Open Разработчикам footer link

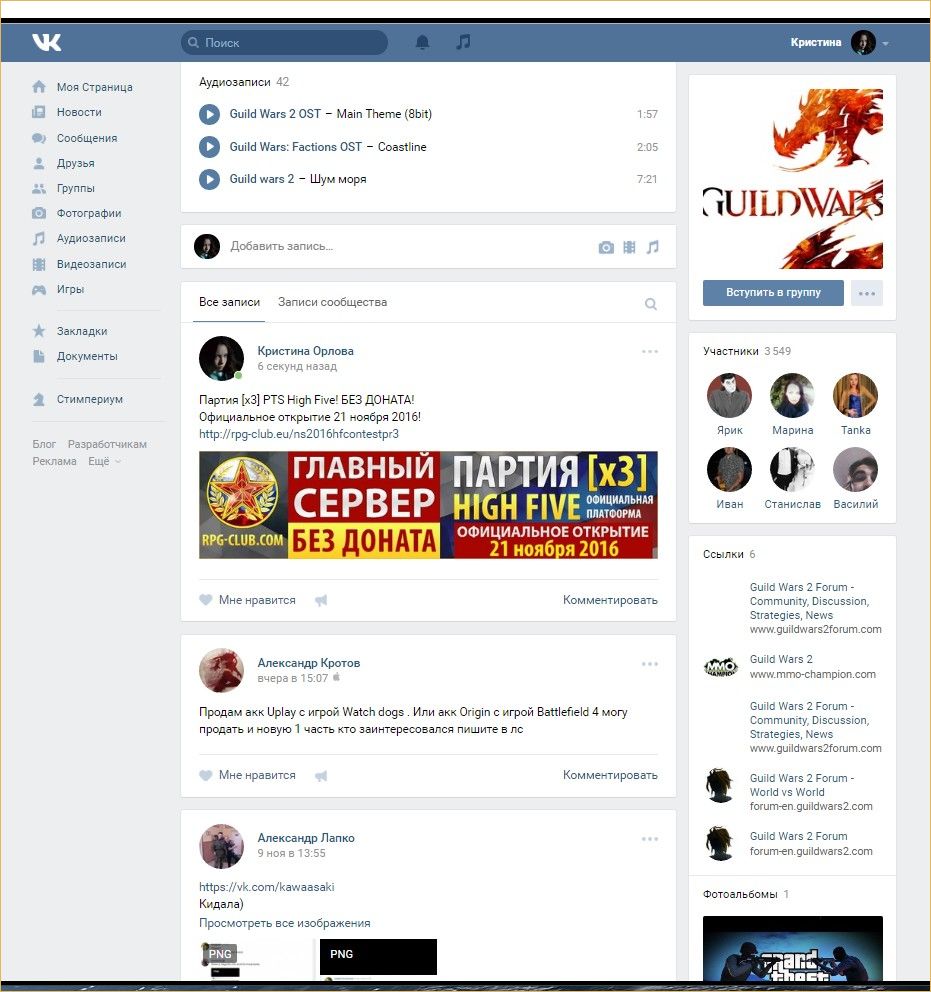(x=108, y=444)
